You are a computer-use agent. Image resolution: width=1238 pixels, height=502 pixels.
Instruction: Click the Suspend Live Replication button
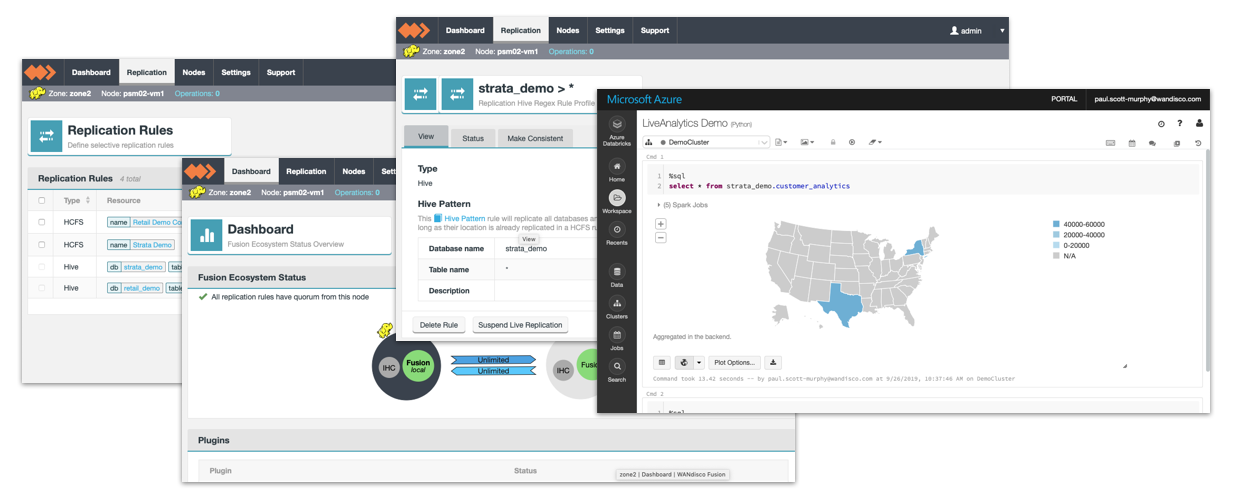pyautogui.click(x=520, y=325)
